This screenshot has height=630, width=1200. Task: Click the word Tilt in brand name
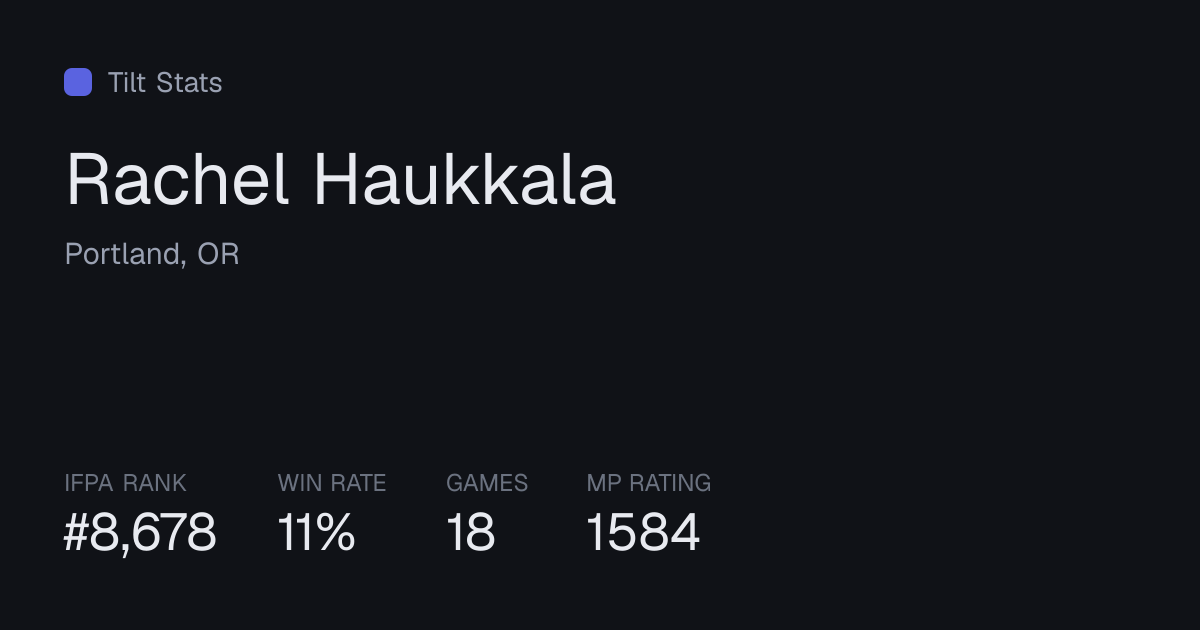127,82
